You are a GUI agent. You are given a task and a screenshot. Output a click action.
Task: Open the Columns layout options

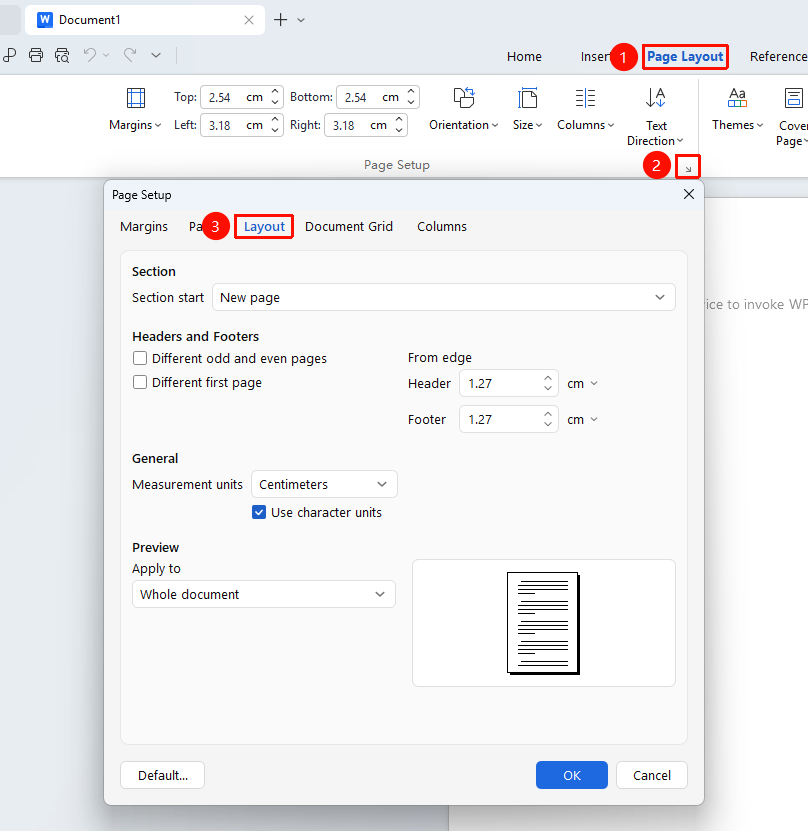pyautogui.click(x=585, y=110)
